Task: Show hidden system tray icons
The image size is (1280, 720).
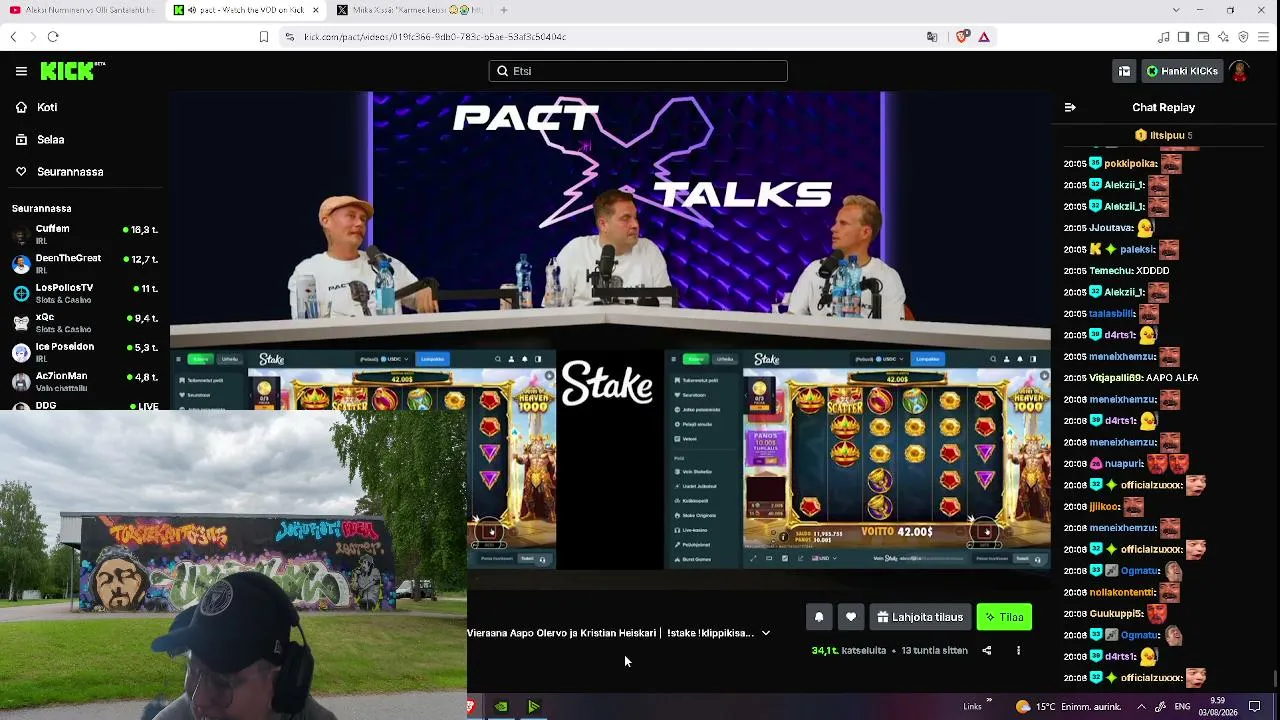Action: coord(1141,707)
